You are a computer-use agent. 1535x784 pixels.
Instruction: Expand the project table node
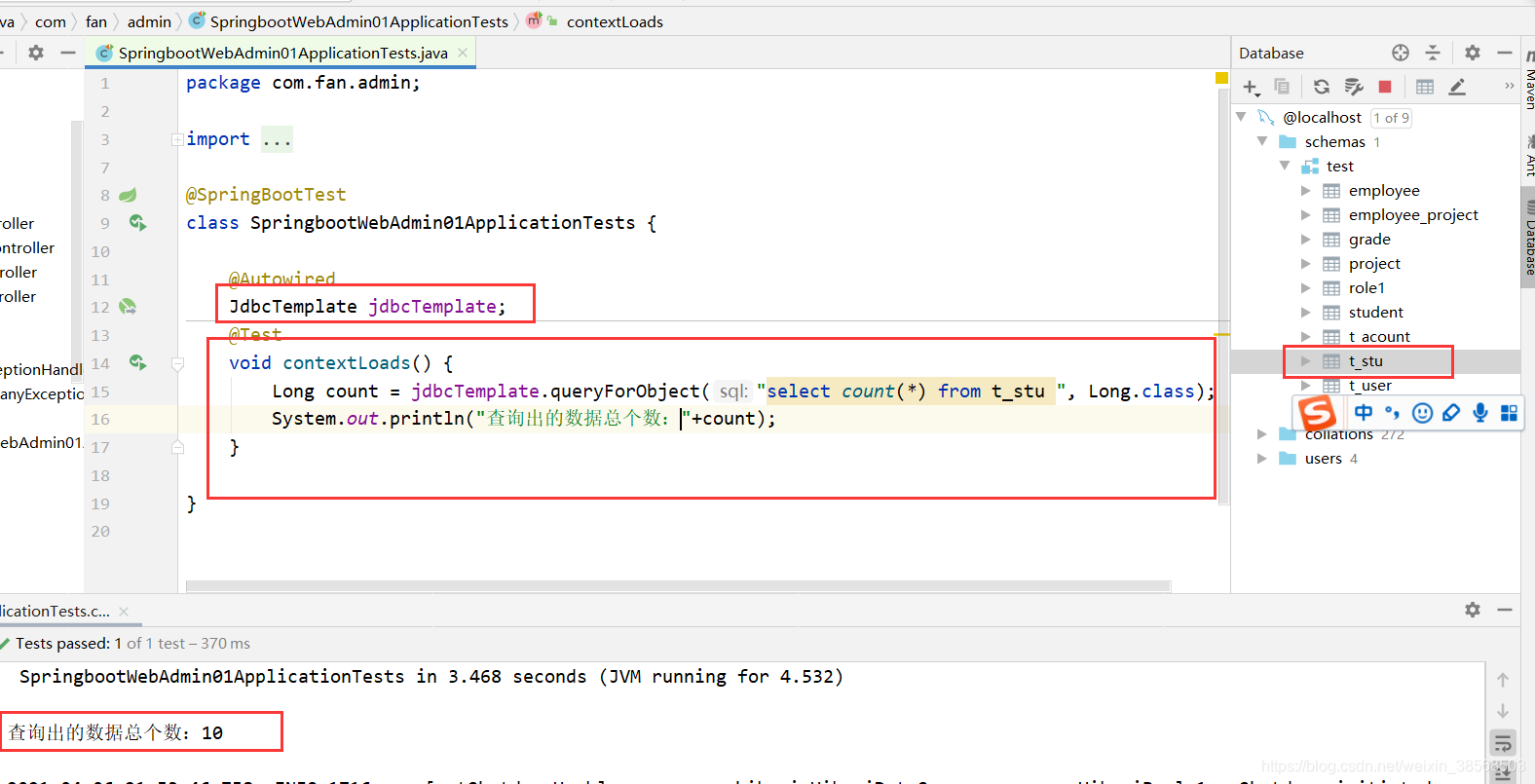click(1306, 264)
